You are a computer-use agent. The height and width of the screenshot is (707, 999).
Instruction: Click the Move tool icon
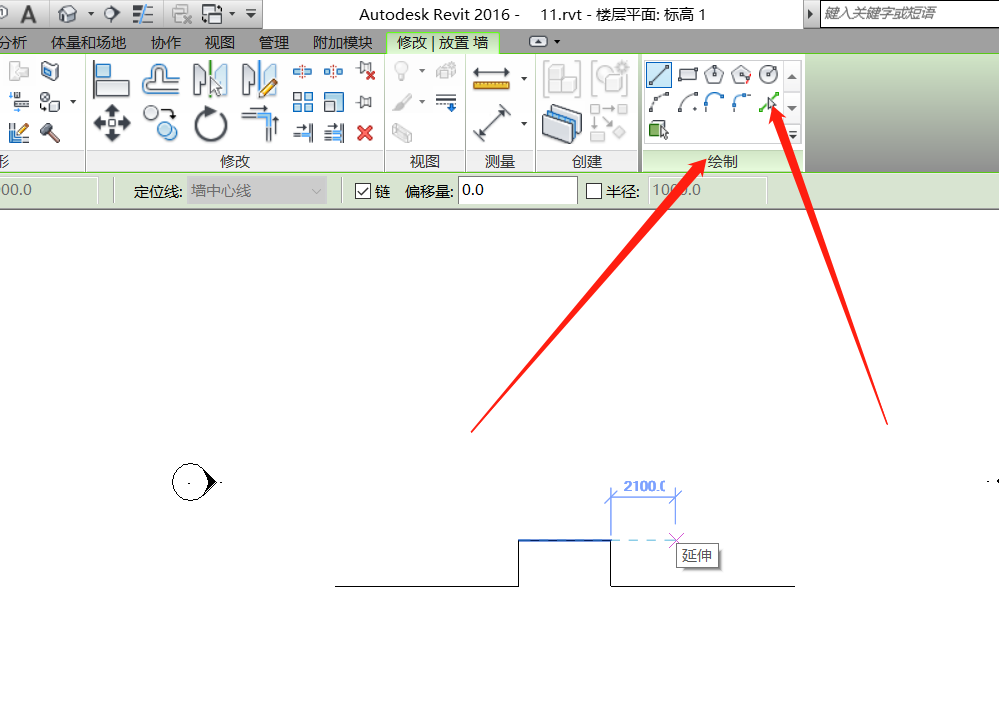click(111, 124)
